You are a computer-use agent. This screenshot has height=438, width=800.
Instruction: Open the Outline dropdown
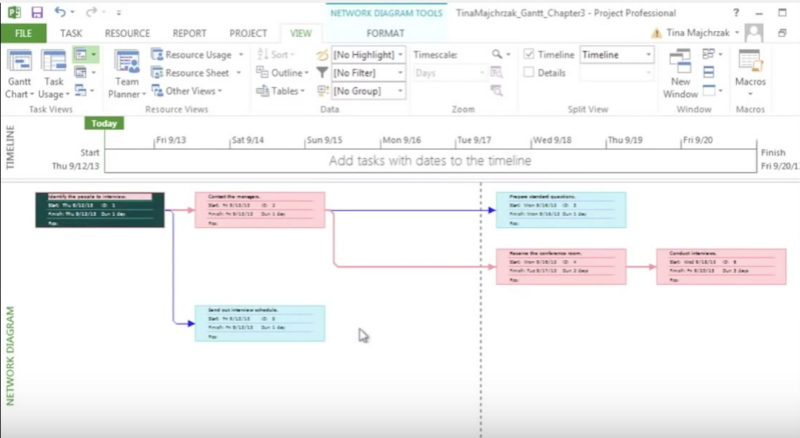point(283,72)
